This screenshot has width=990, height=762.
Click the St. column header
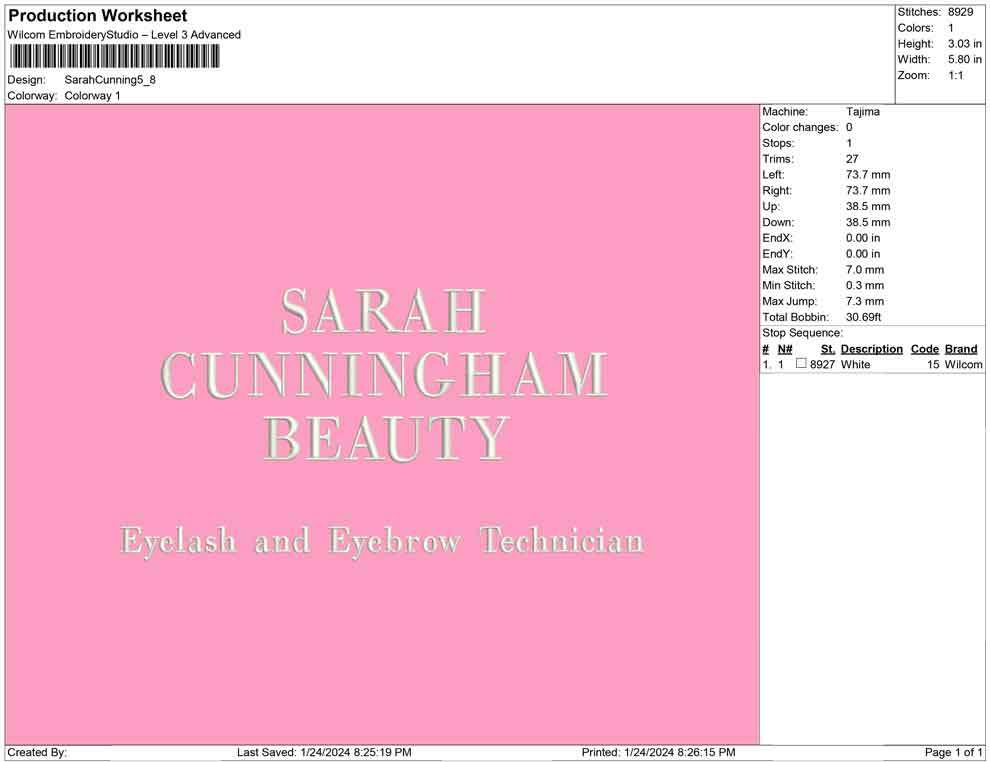[x=827, y=349]
